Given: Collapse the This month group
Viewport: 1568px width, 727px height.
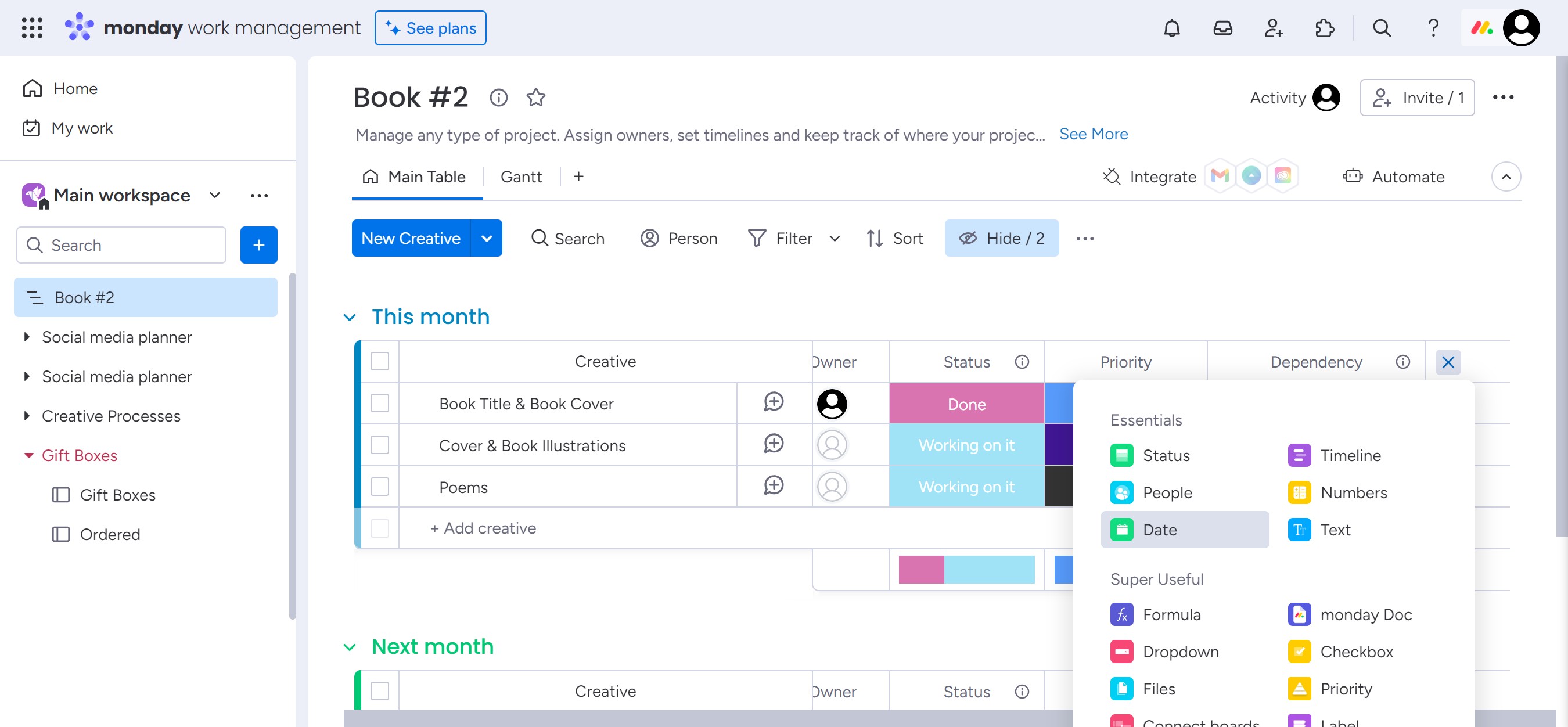Looking at the screenshot, I should point(350,318).
